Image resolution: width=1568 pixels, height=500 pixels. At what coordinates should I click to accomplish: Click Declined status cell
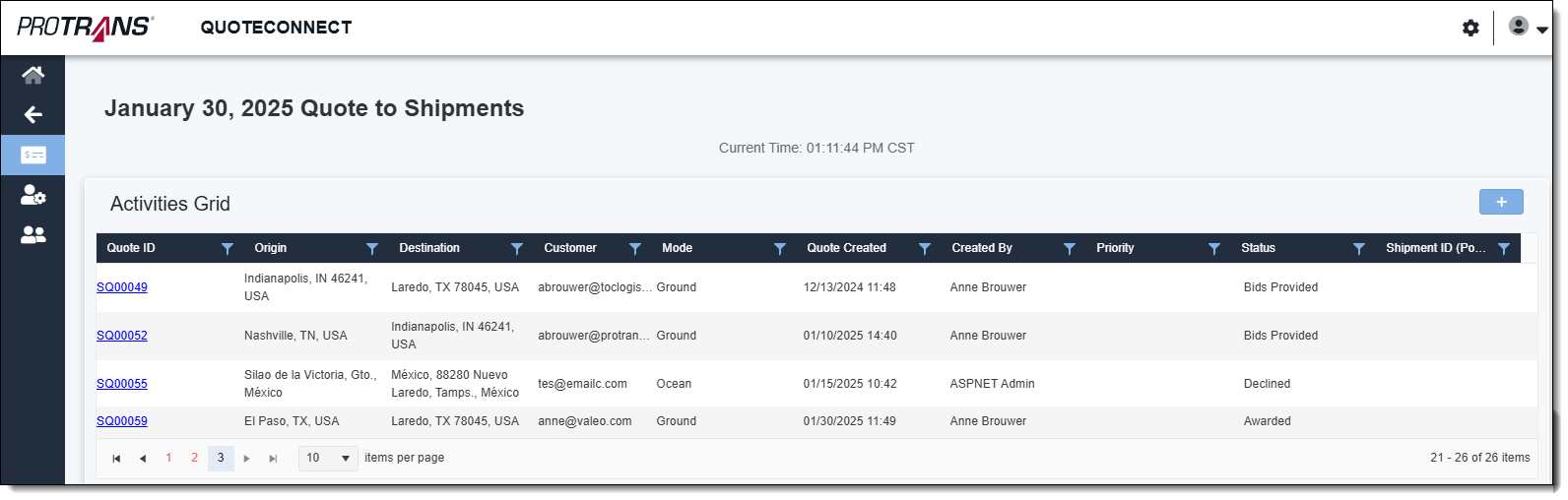(x=1267, y=384)
